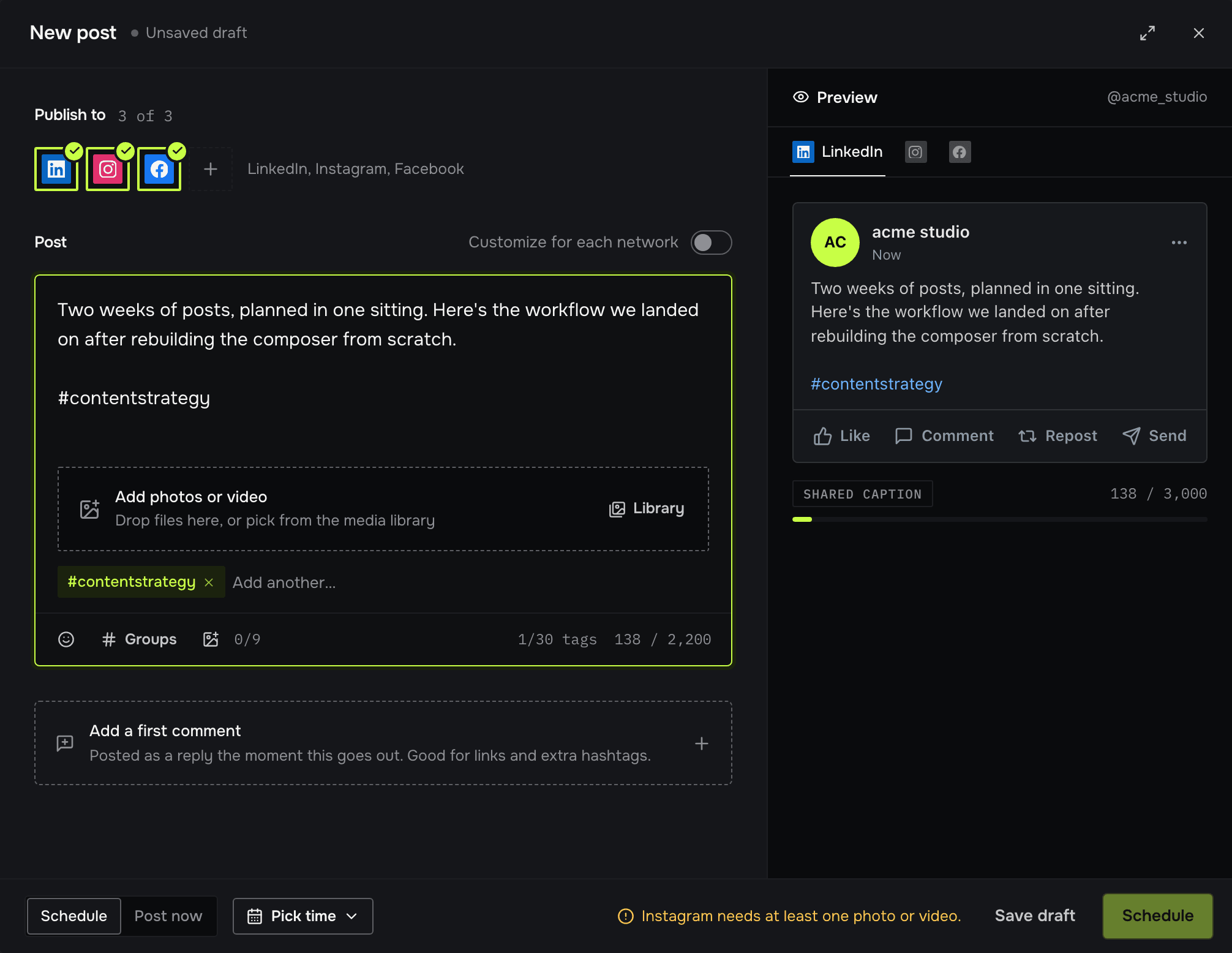Screen dimensions: 1232x953
Task: Open the emoji picker
Action: coord(66,639)
